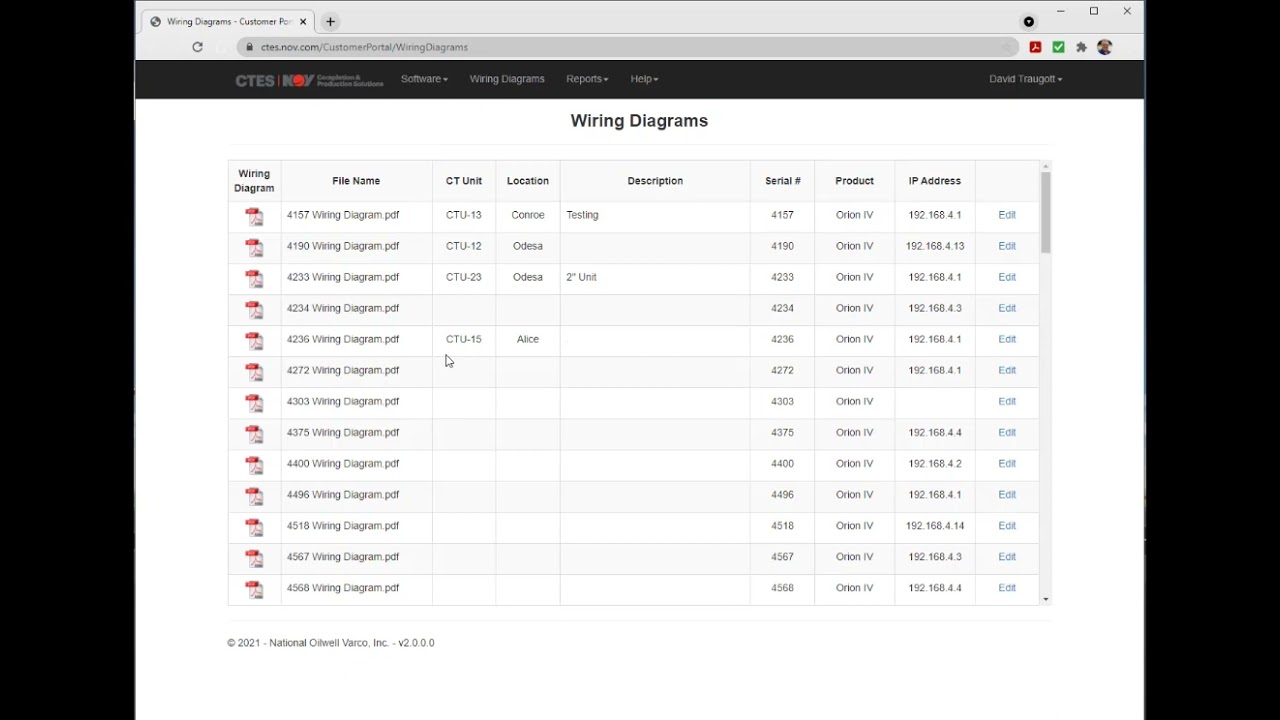1280x720 pixels.
Task: Edit the 4157 row entry
Action: (x=1007, y=215)
